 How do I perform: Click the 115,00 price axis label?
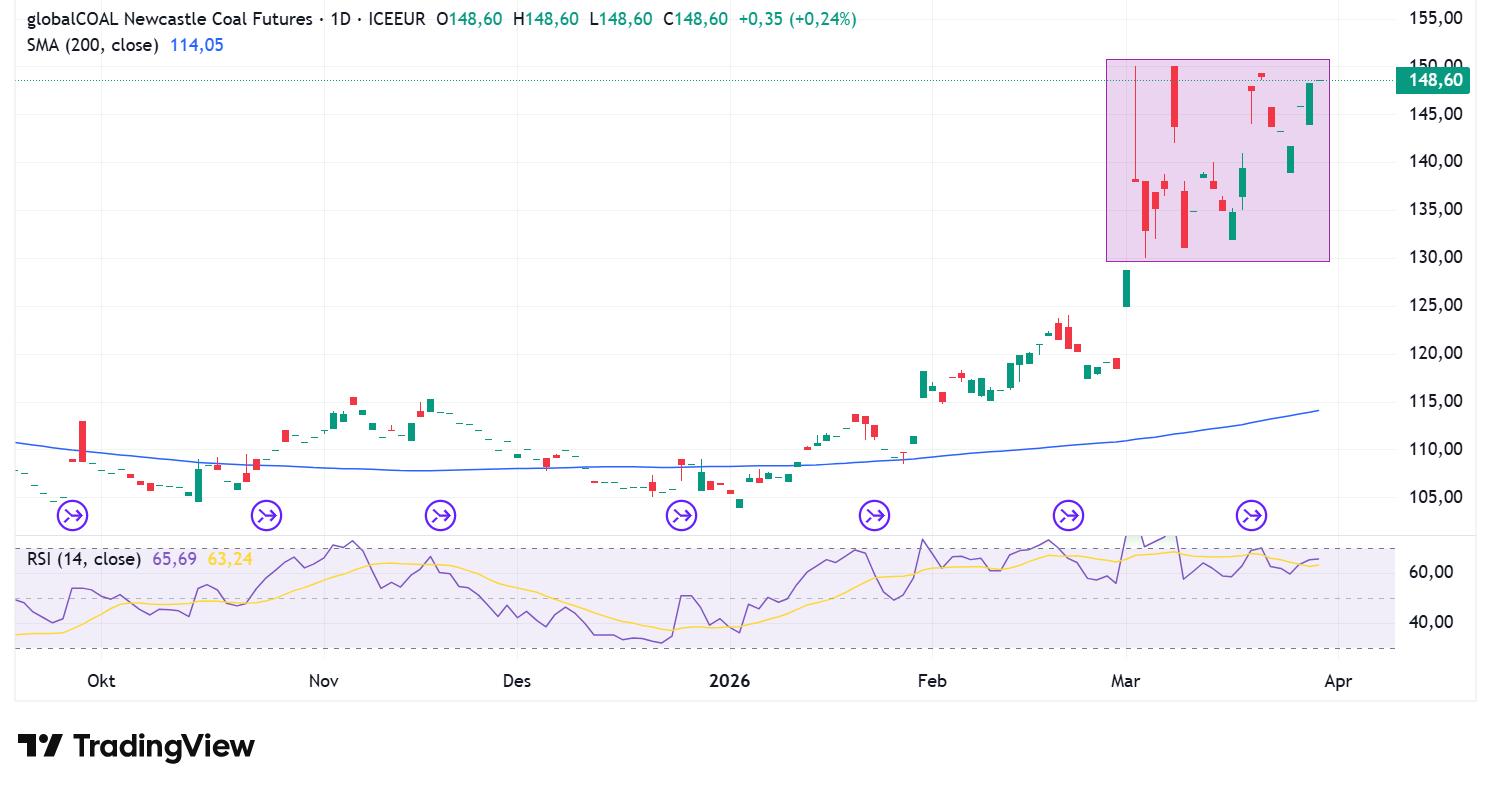(1434, 401)
